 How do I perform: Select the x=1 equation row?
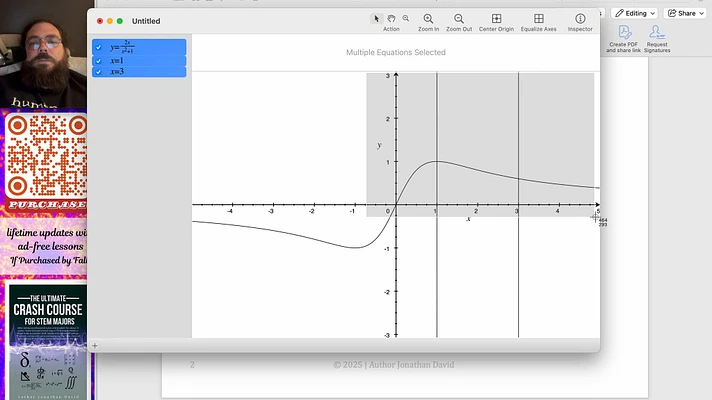(x=139, y=61)
